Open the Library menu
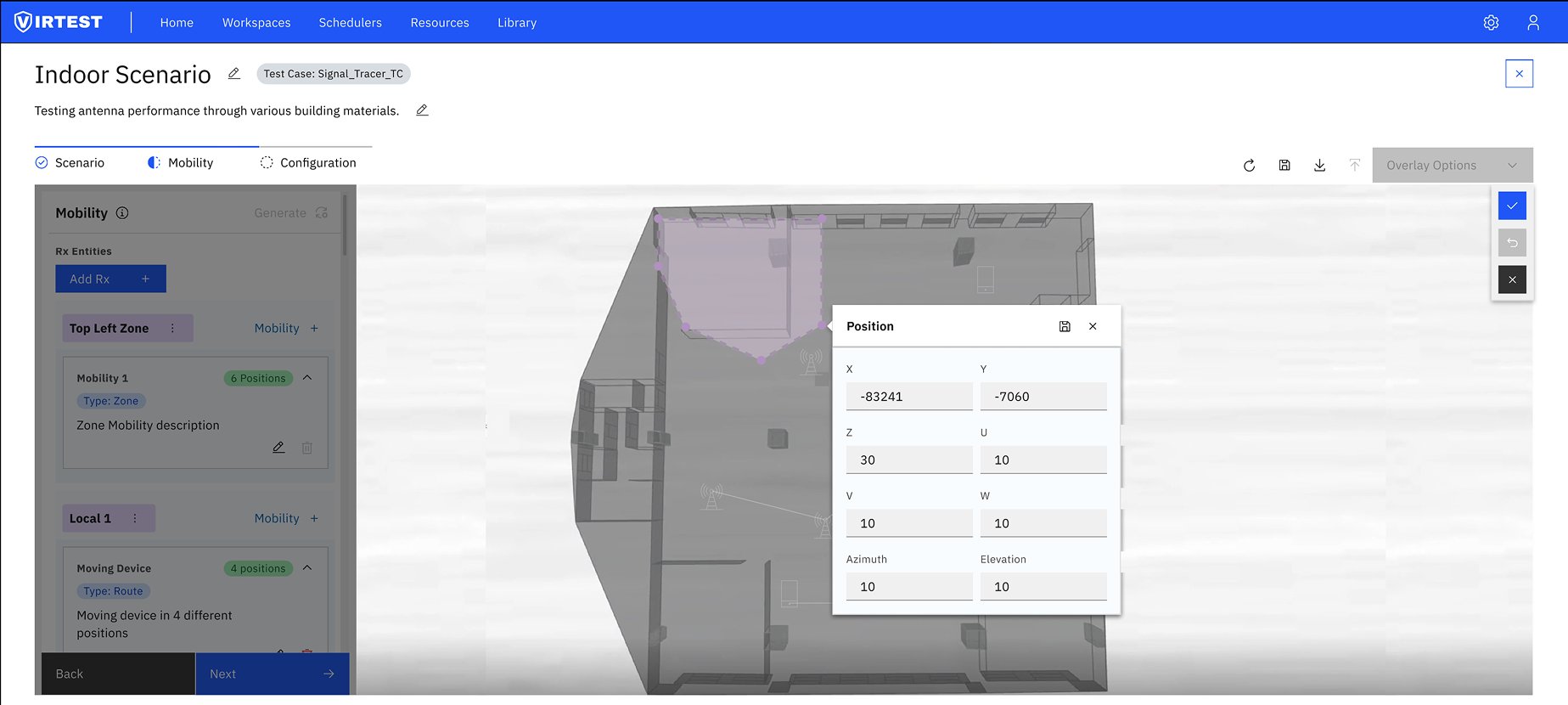 pyautogui.click(x=517, y=23)
